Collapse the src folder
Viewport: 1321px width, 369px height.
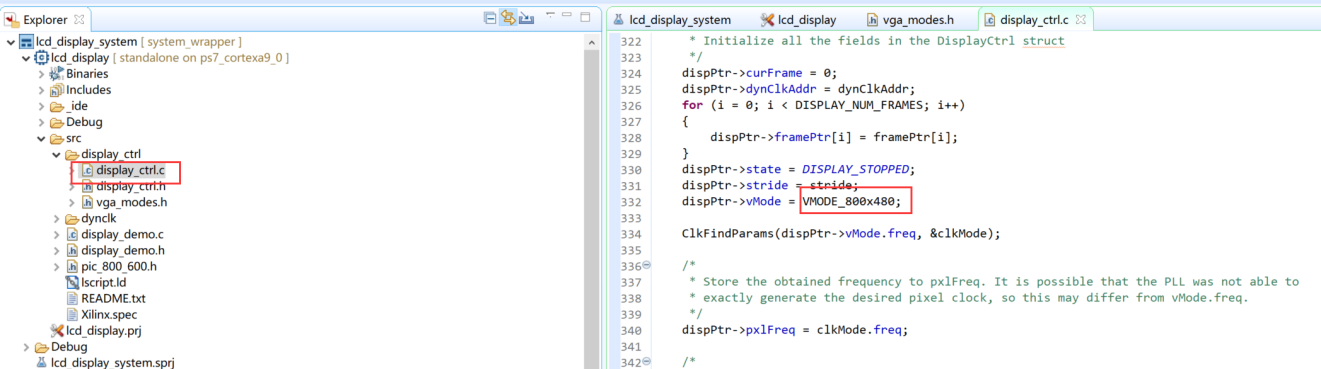coord(42,138)
